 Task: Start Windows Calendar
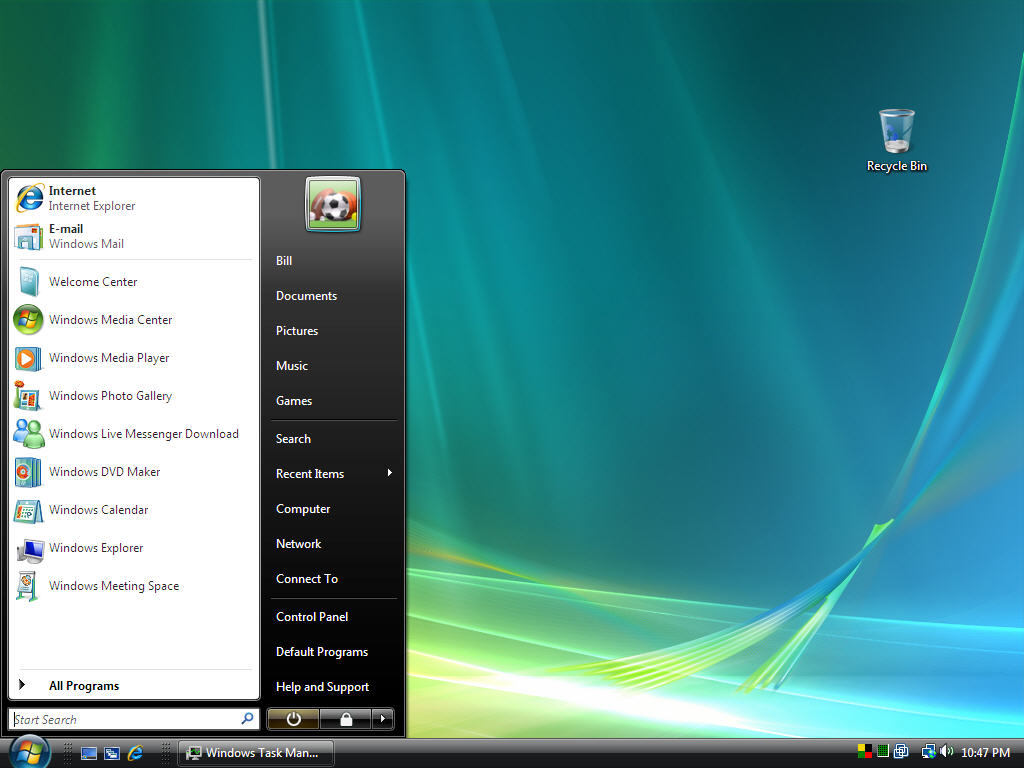coord(98,510)
